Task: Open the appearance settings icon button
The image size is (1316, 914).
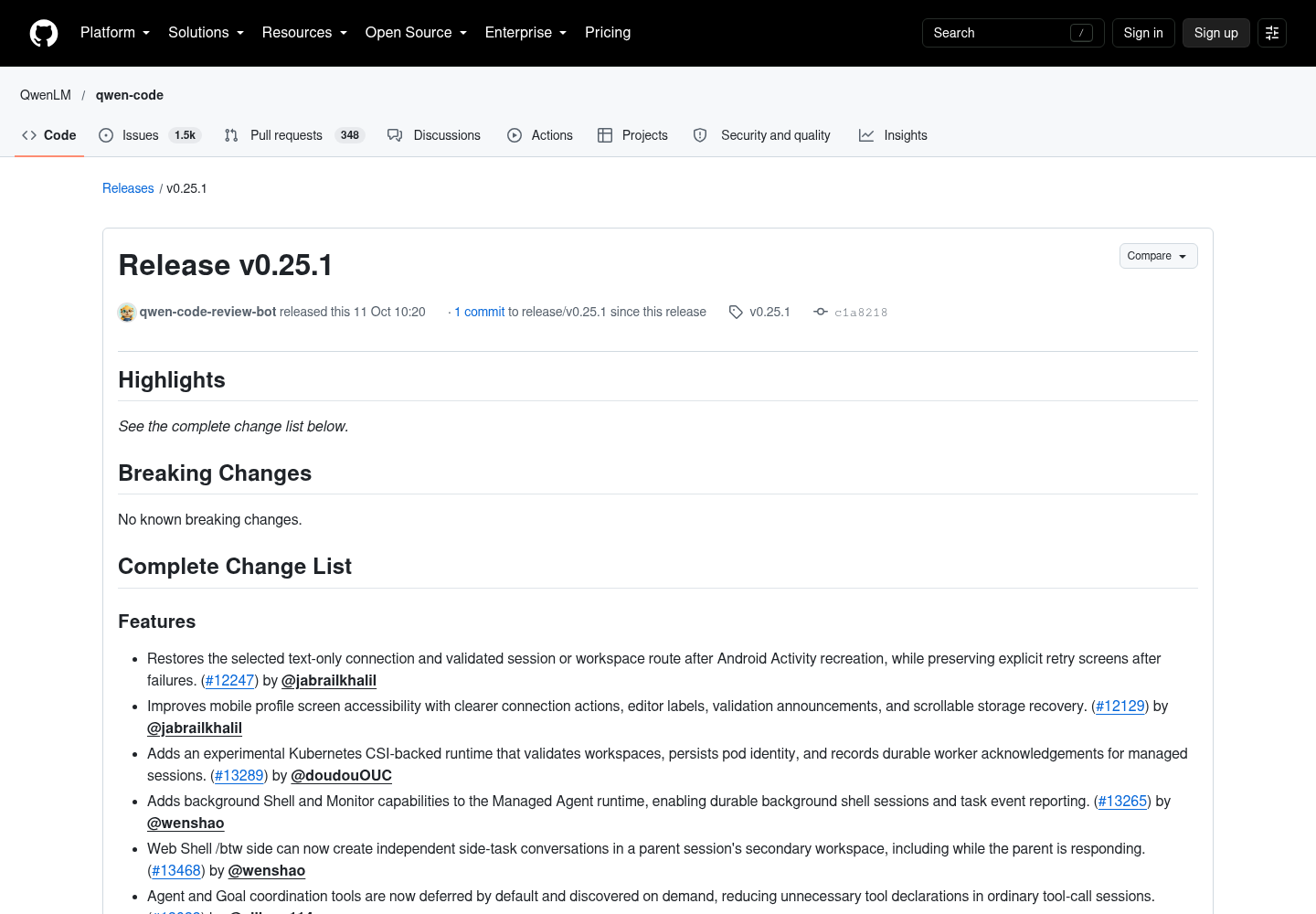Action: tap(1272, 33)
